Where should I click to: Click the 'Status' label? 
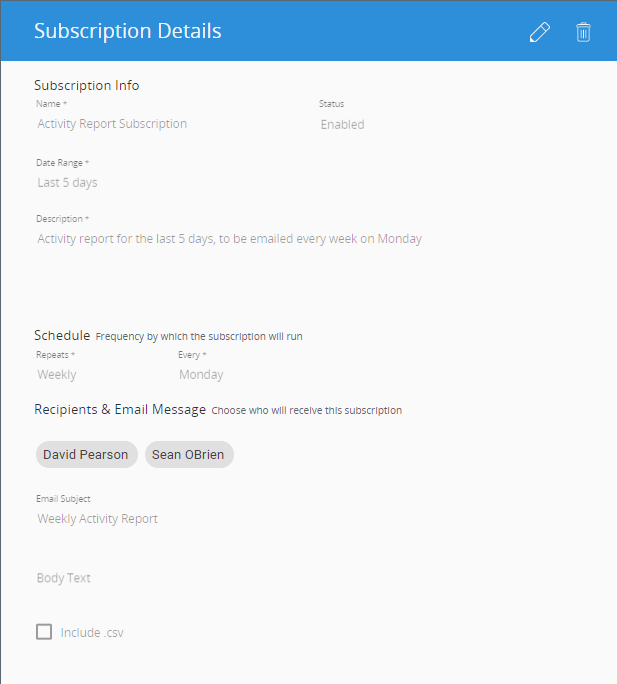click(x=332, y=104)
